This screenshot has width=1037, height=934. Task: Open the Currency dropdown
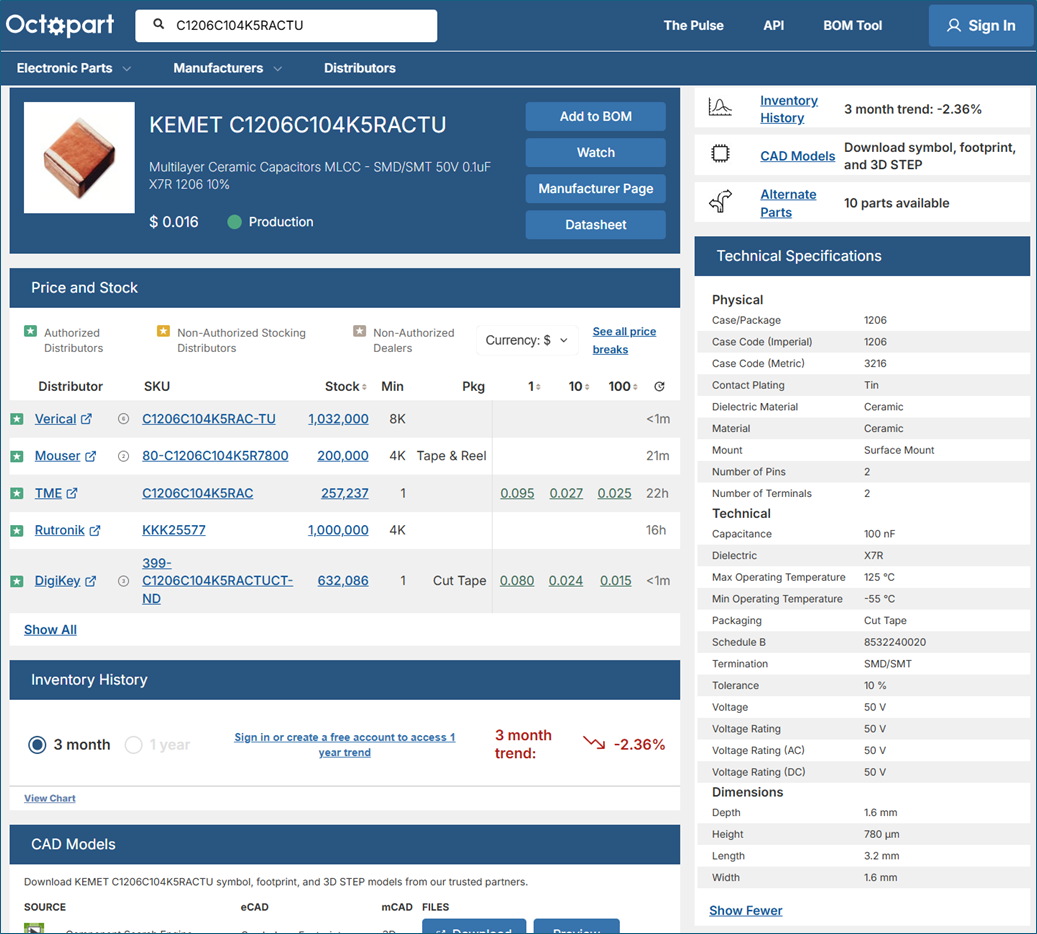pyautogui.click(x=526, y=340)
